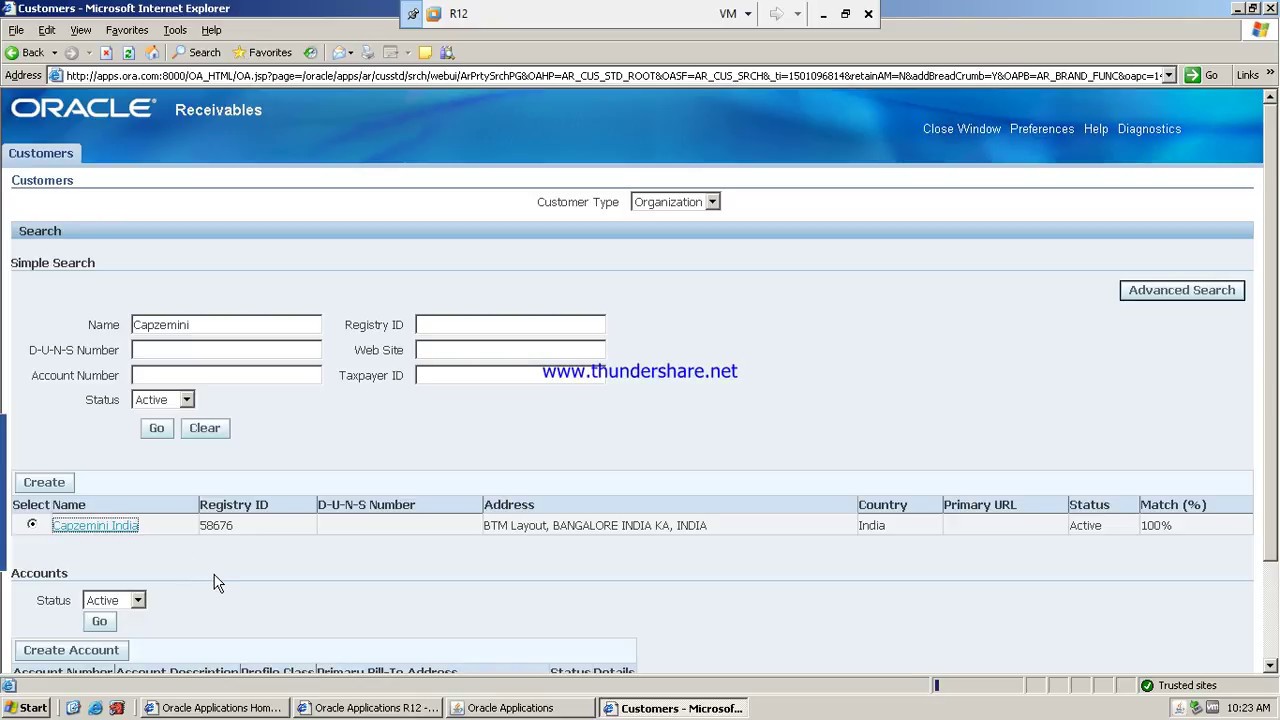Image resolution: width=1280 pixels, height=720 pixels.
Task: Open the Capzemini India customer link
Action: pos(95,525)
